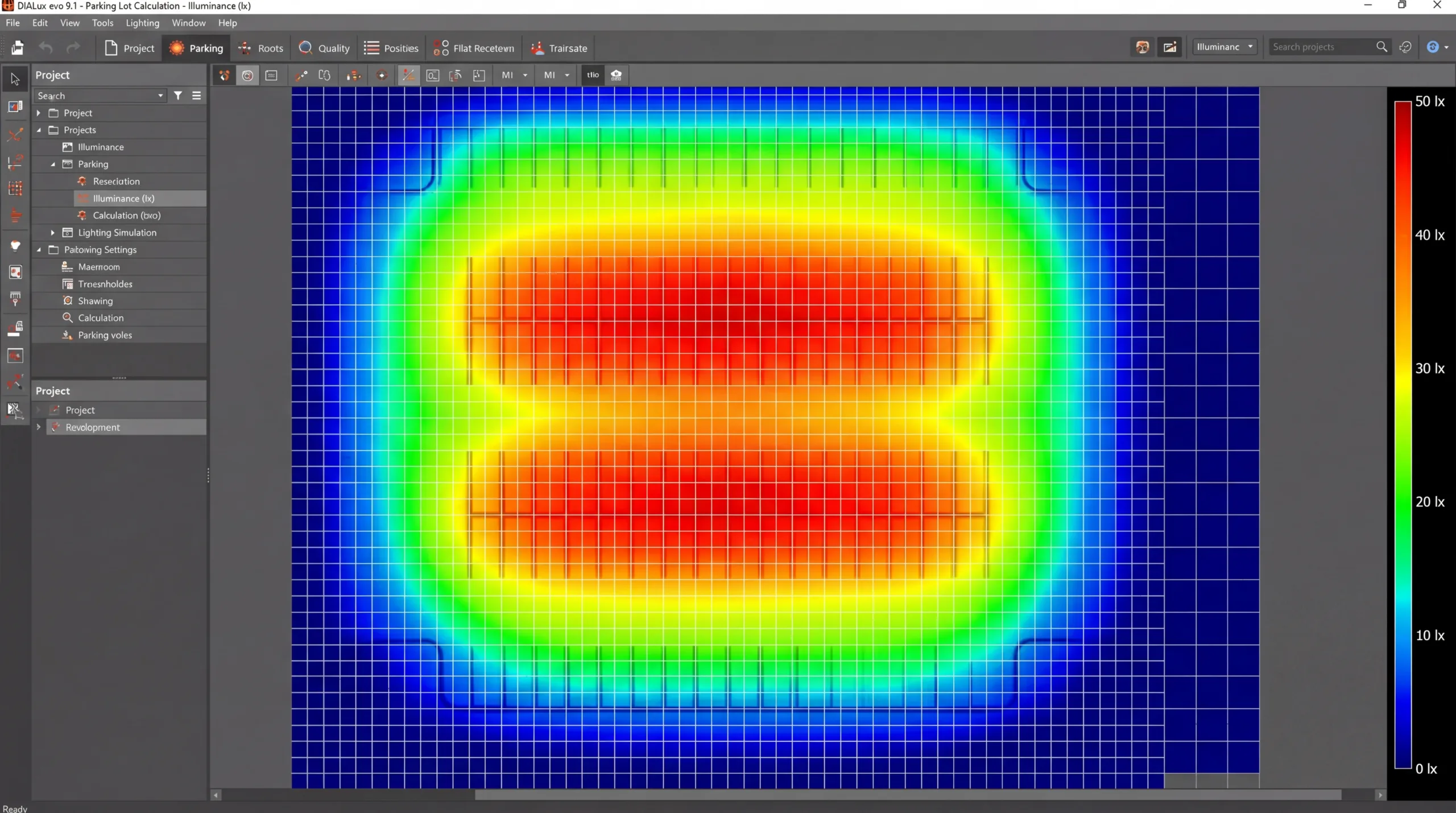Select Reseclation in project tree
Screen dimensions: 1456x813
click(116, 181)
